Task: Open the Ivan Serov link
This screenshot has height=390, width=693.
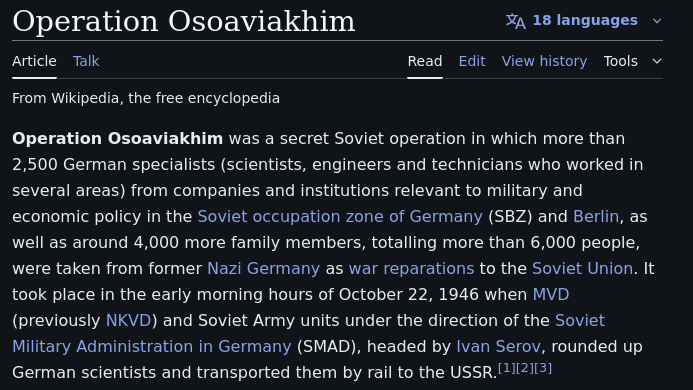Action: 498,347
